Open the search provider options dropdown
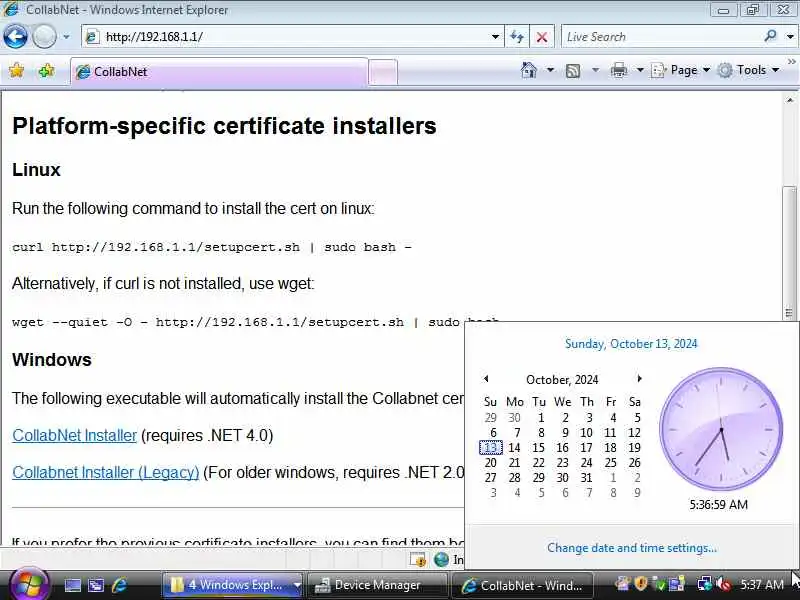Image resolution: width=800 pixels, height=600 pixels. click(x=790, y=37)
